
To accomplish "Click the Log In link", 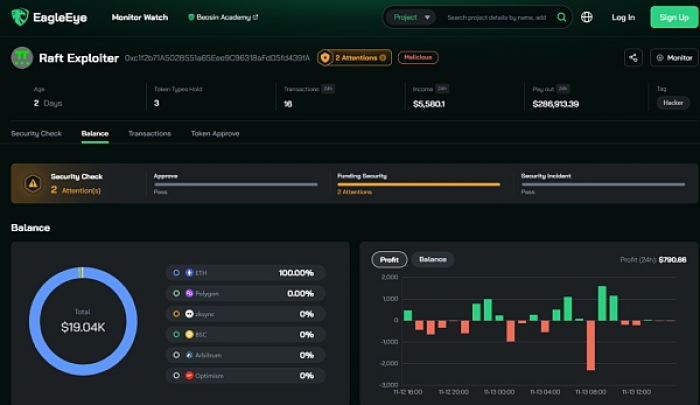I will (x=623, y=17).
